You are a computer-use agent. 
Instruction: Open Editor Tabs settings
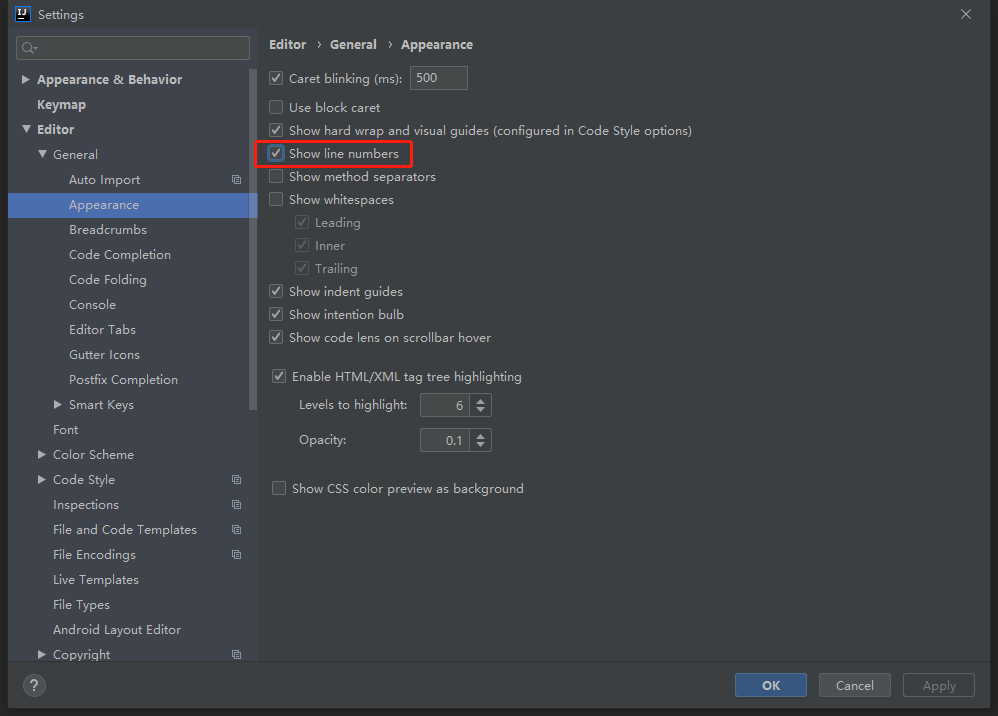click(102, 330)
